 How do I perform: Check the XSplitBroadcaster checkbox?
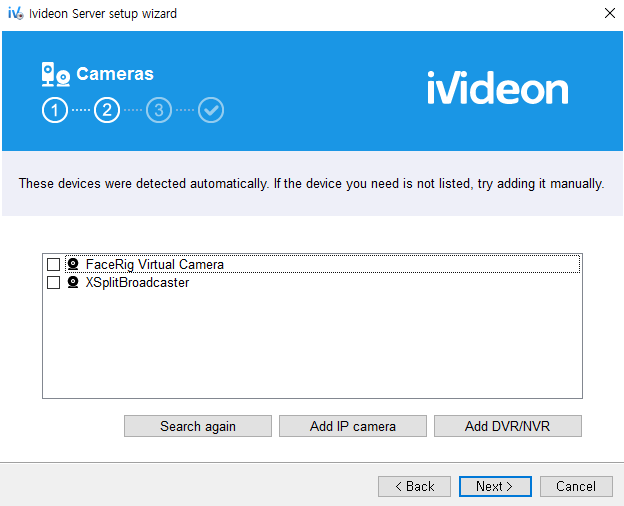pyautogui.click(x=53, y=283)
